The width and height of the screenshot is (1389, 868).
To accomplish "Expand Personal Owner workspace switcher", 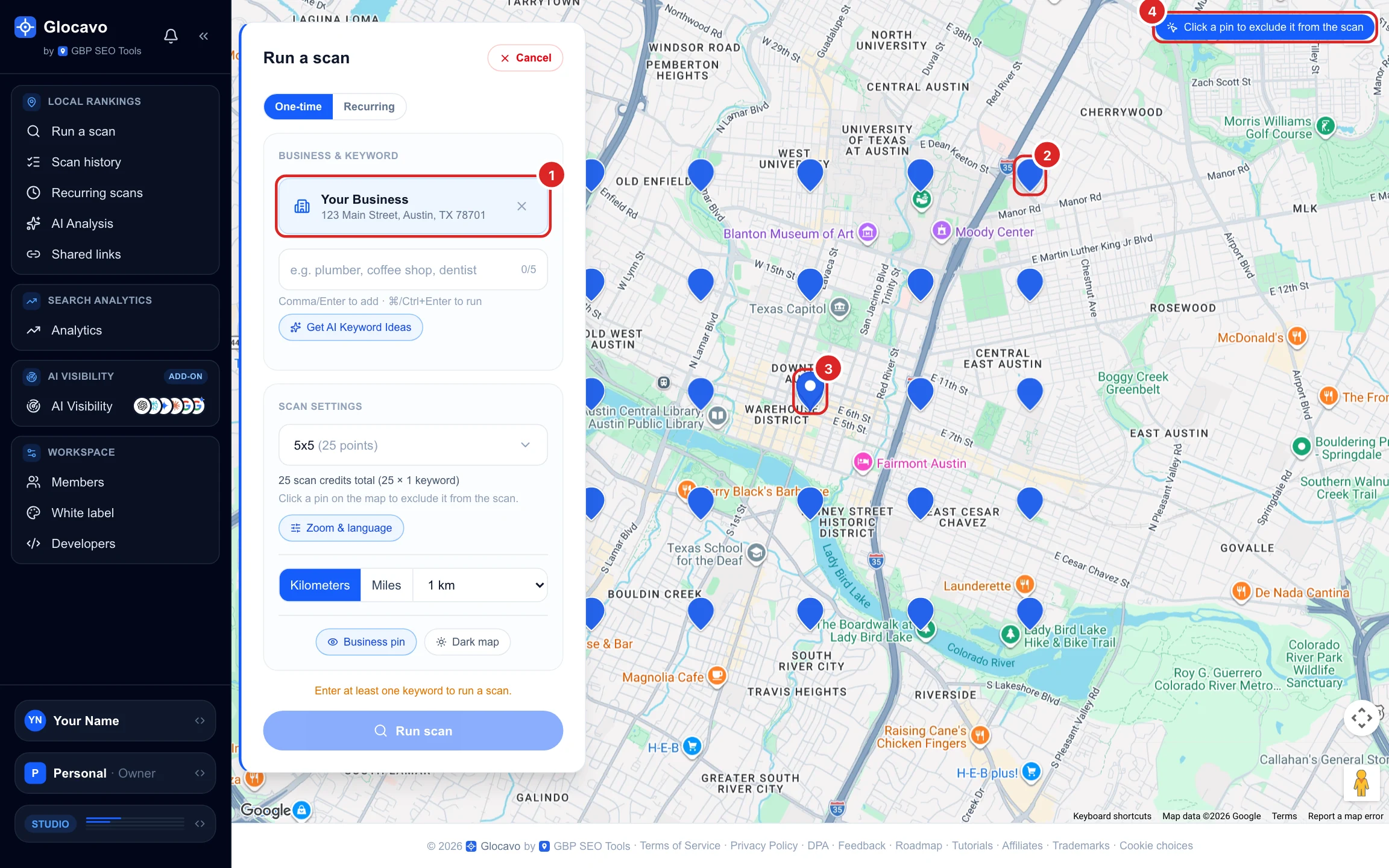I will (x=115, y=773).
